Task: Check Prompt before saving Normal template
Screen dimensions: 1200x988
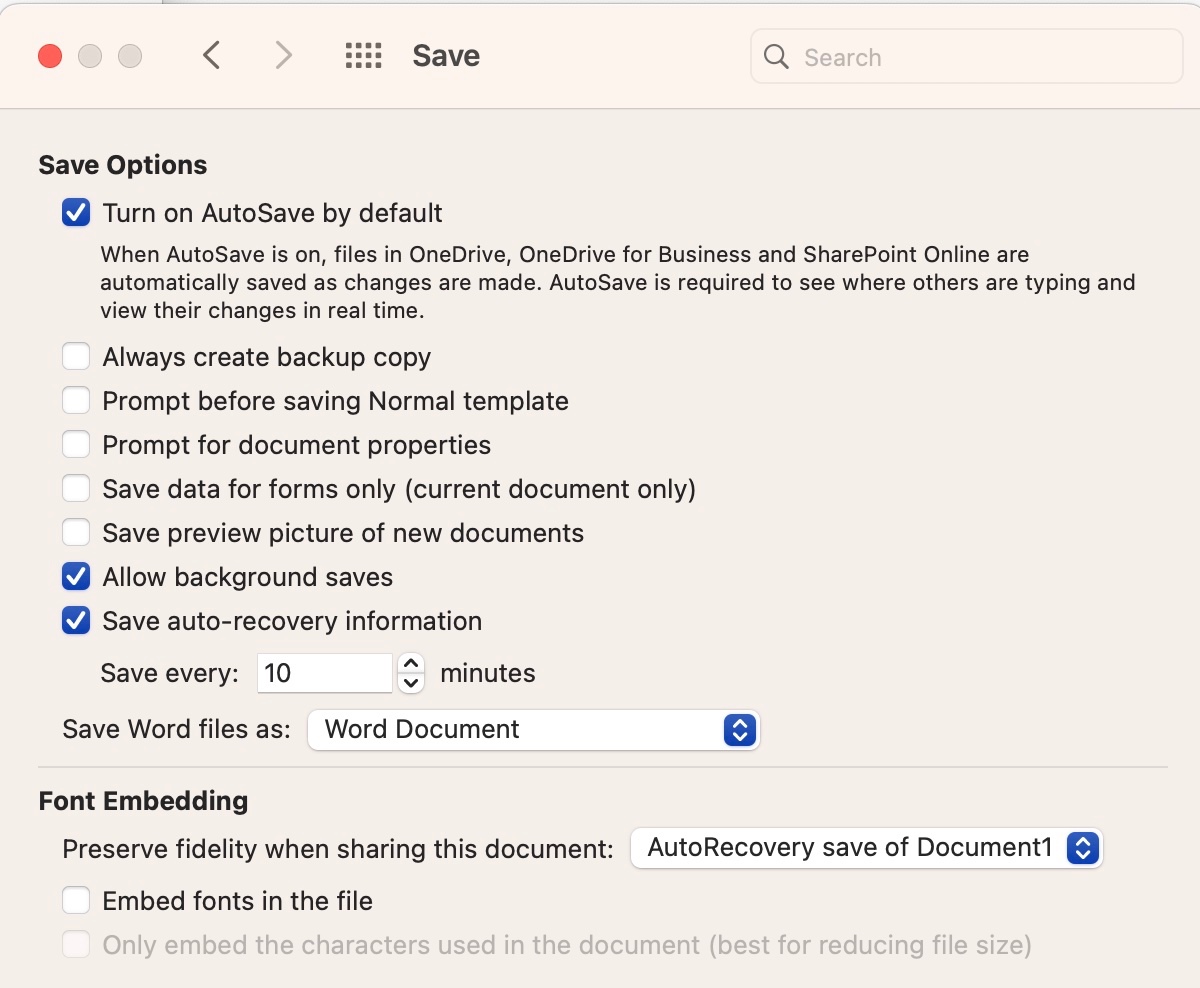Action: (76, 401)
